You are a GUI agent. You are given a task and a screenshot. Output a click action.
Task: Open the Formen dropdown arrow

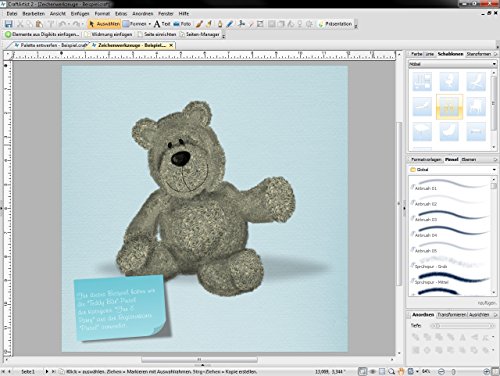[x=150, y=24]
